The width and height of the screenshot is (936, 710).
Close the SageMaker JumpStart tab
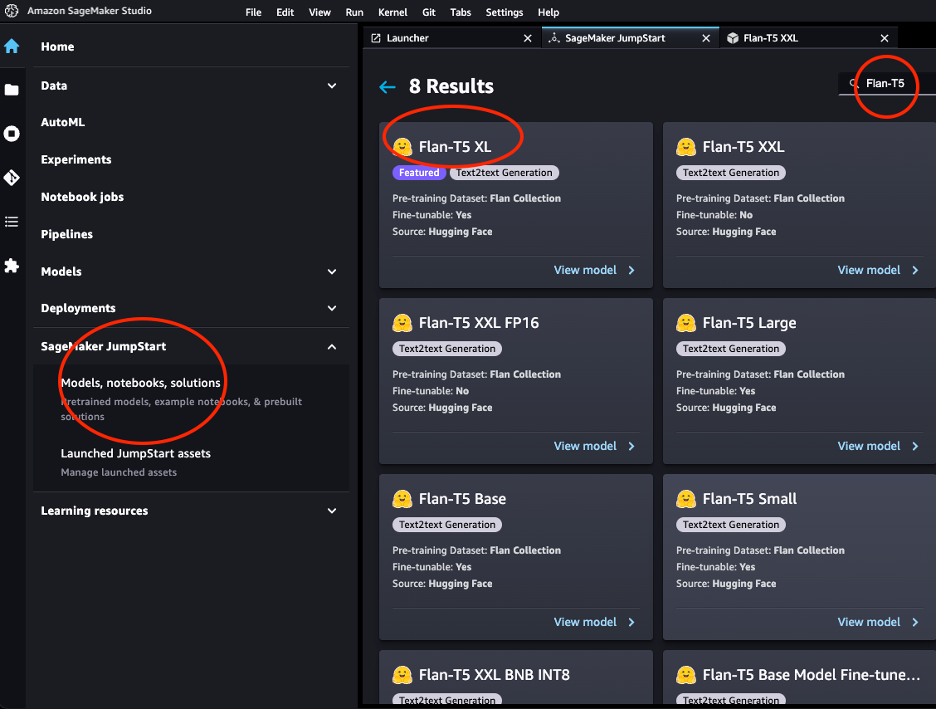click(x=706, y=38)
